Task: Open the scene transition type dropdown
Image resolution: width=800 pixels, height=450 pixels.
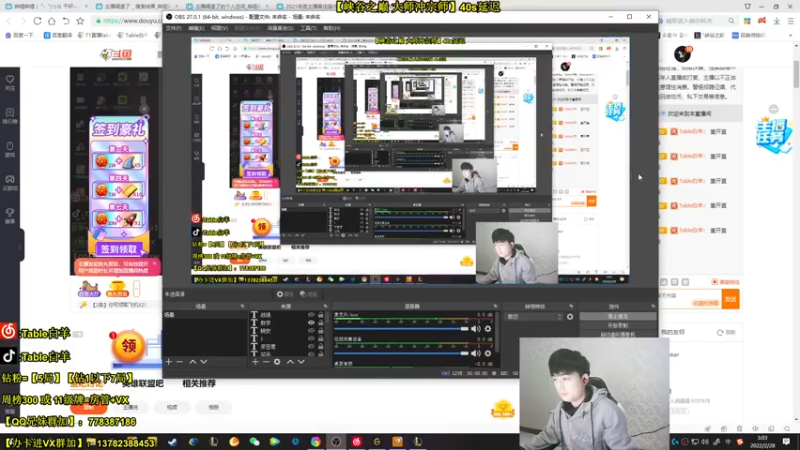Action: click(x=534, y=317)
